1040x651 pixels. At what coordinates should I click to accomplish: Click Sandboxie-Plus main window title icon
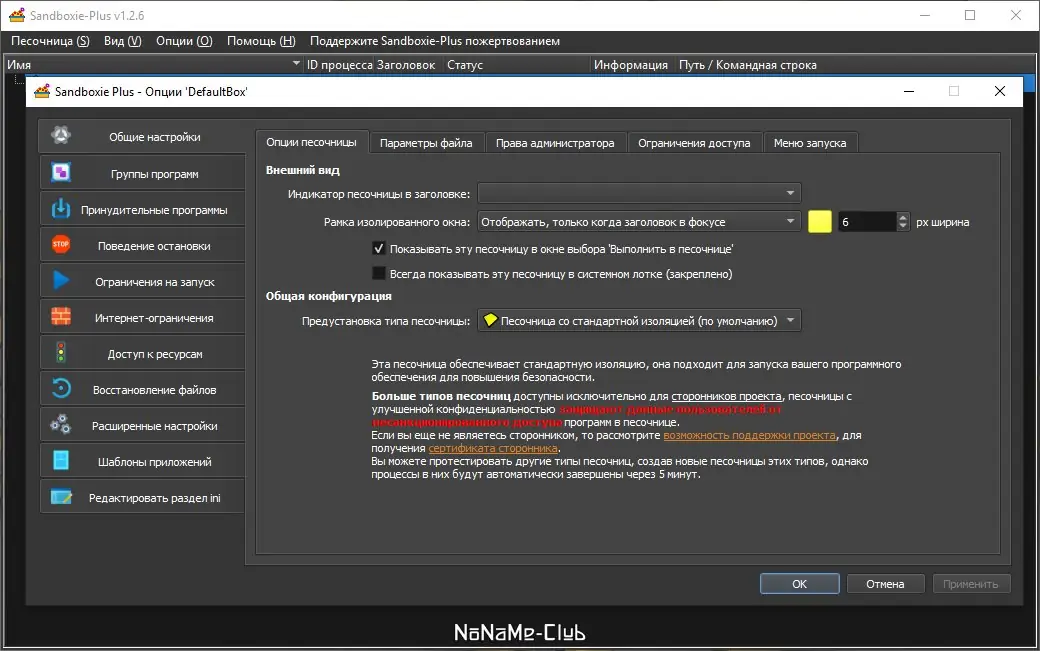(x=17, y=15)
